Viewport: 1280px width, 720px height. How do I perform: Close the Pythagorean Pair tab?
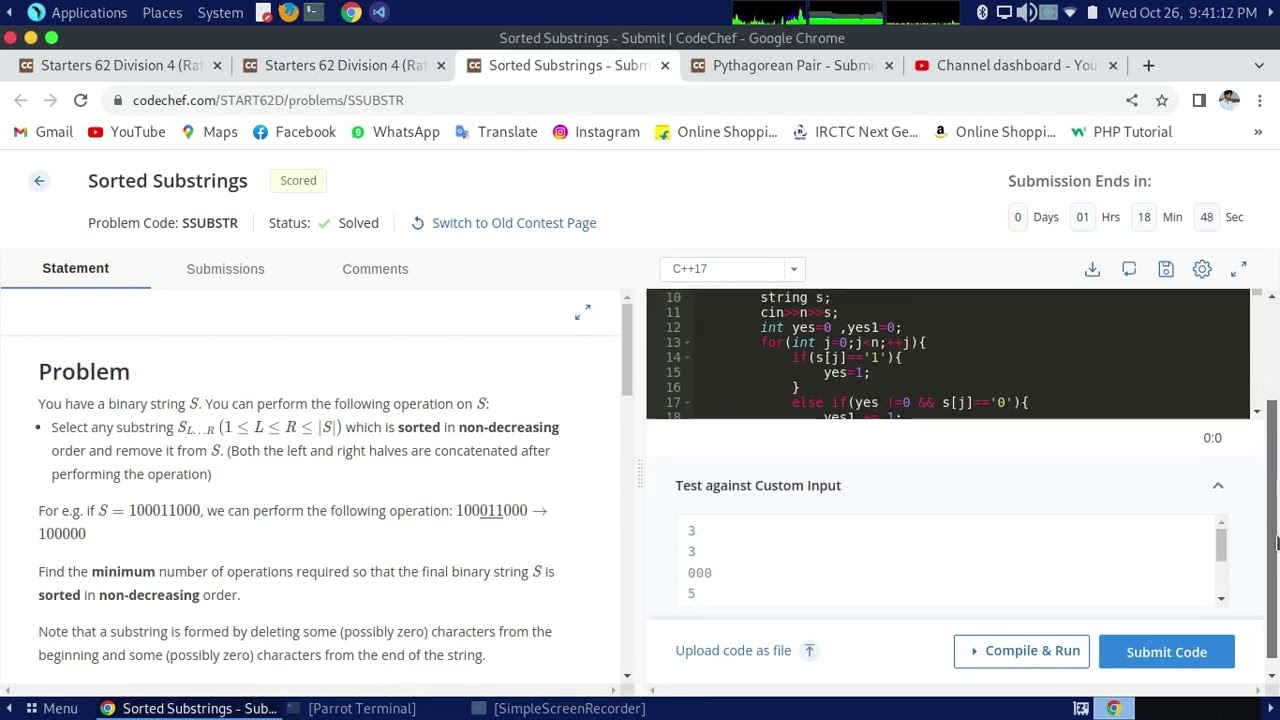tap(889, 66)
